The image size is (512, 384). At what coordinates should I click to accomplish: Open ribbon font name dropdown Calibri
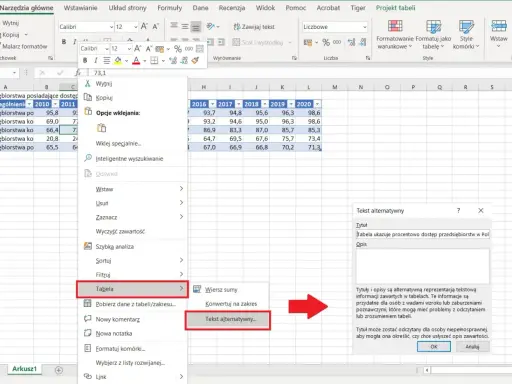(x=111, y=27)
